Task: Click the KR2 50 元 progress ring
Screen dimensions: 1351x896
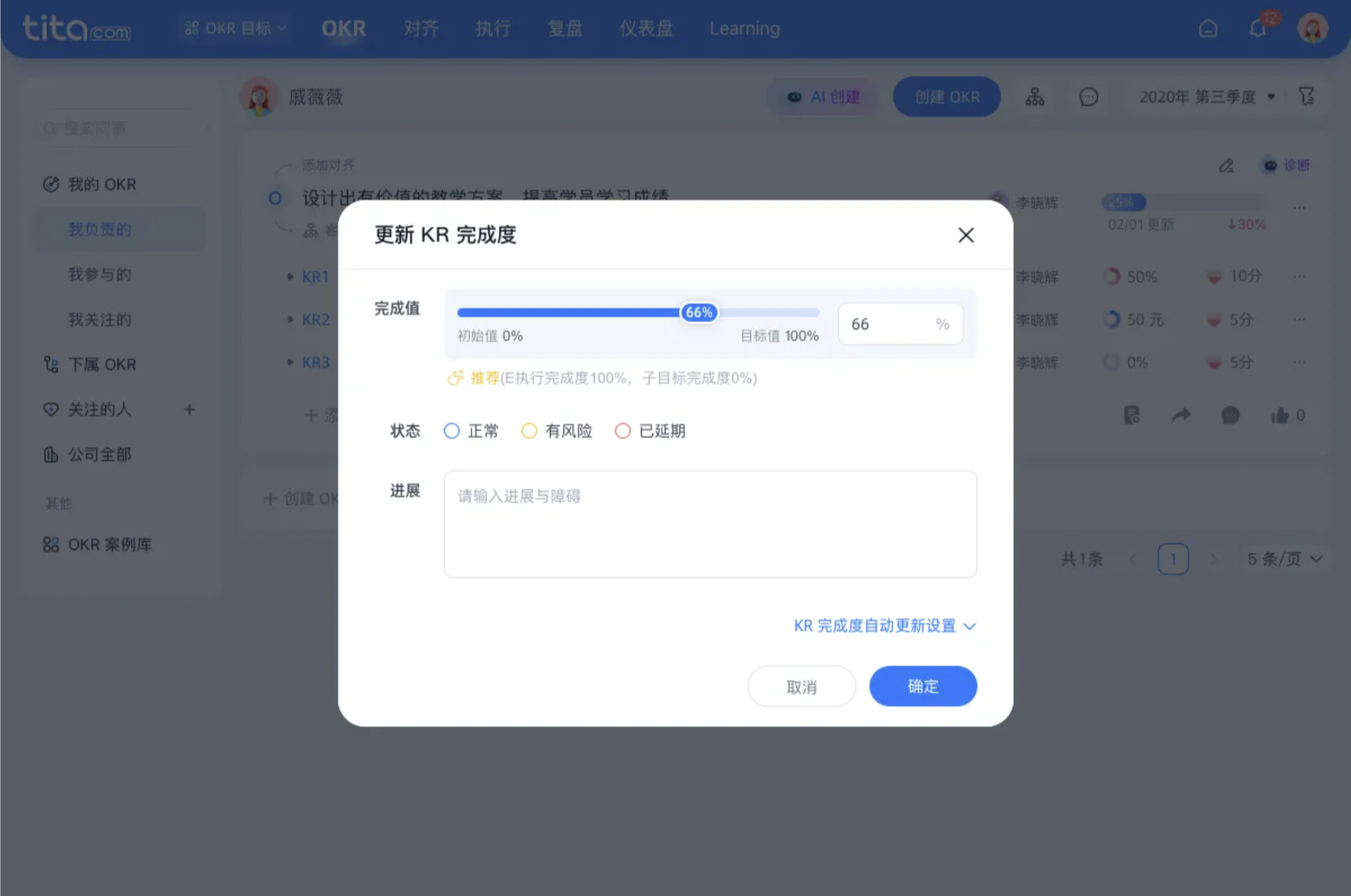Action: pos(1112,319)
